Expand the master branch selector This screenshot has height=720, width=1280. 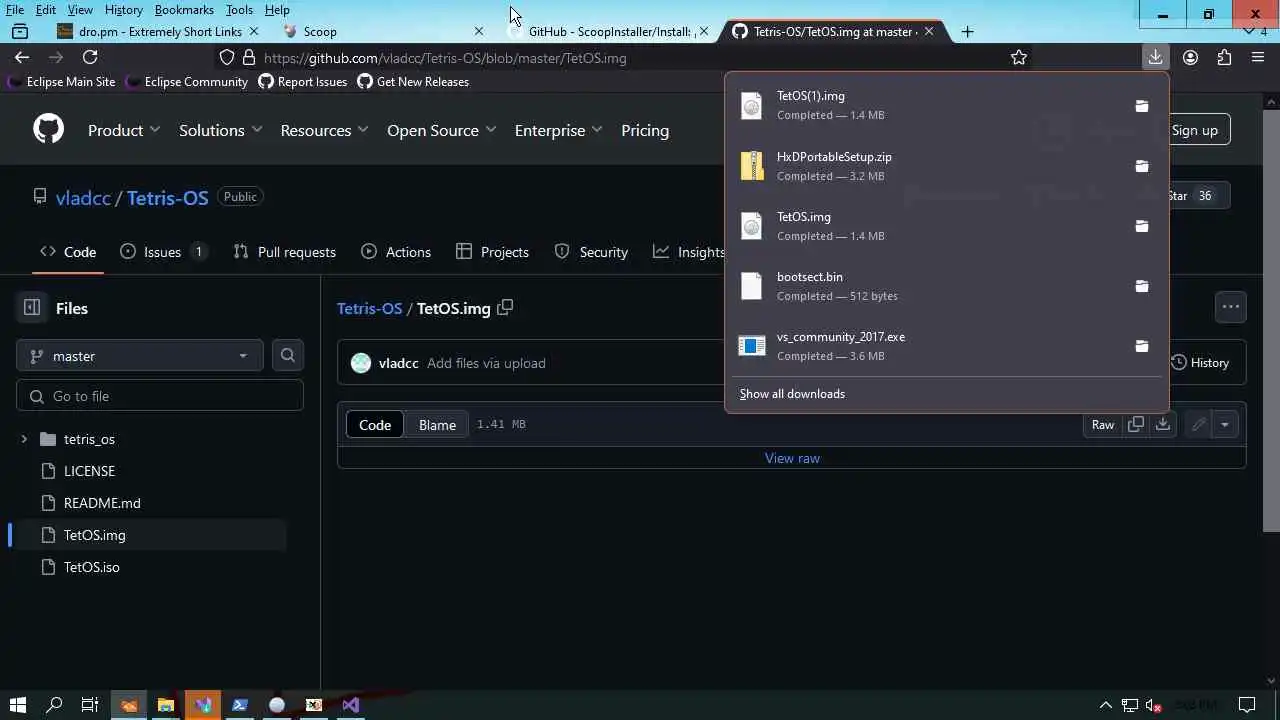tap(140, 356)
